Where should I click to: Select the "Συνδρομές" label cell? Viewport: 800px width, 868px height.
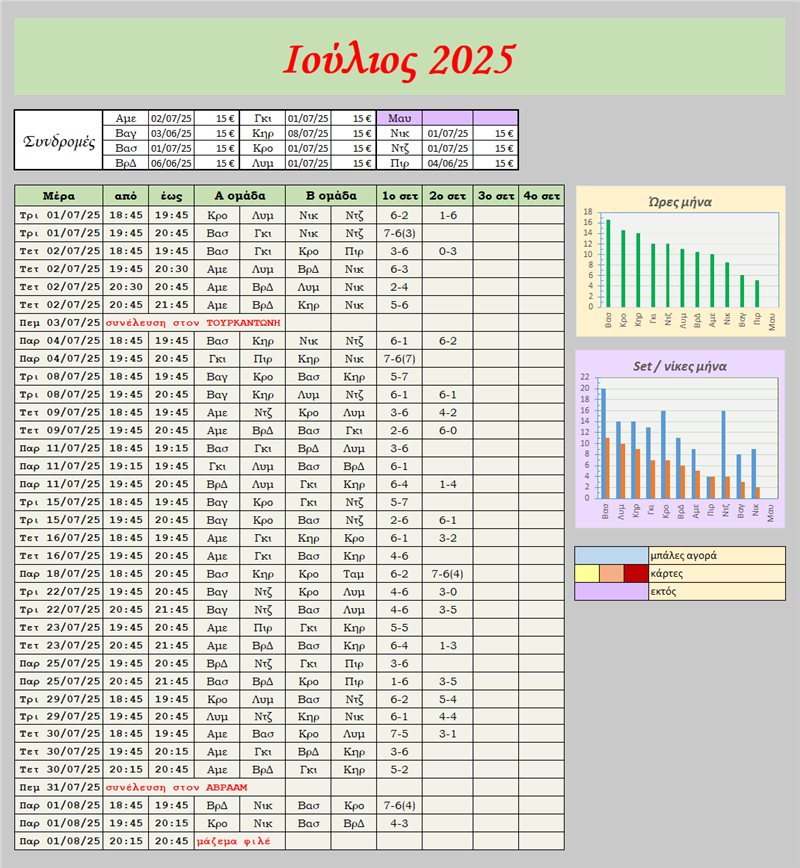[58, 141]
